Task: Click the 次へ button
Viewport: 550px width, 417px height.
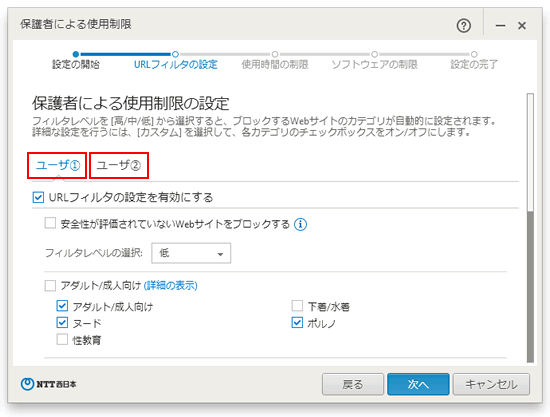Action: (418, 384)
